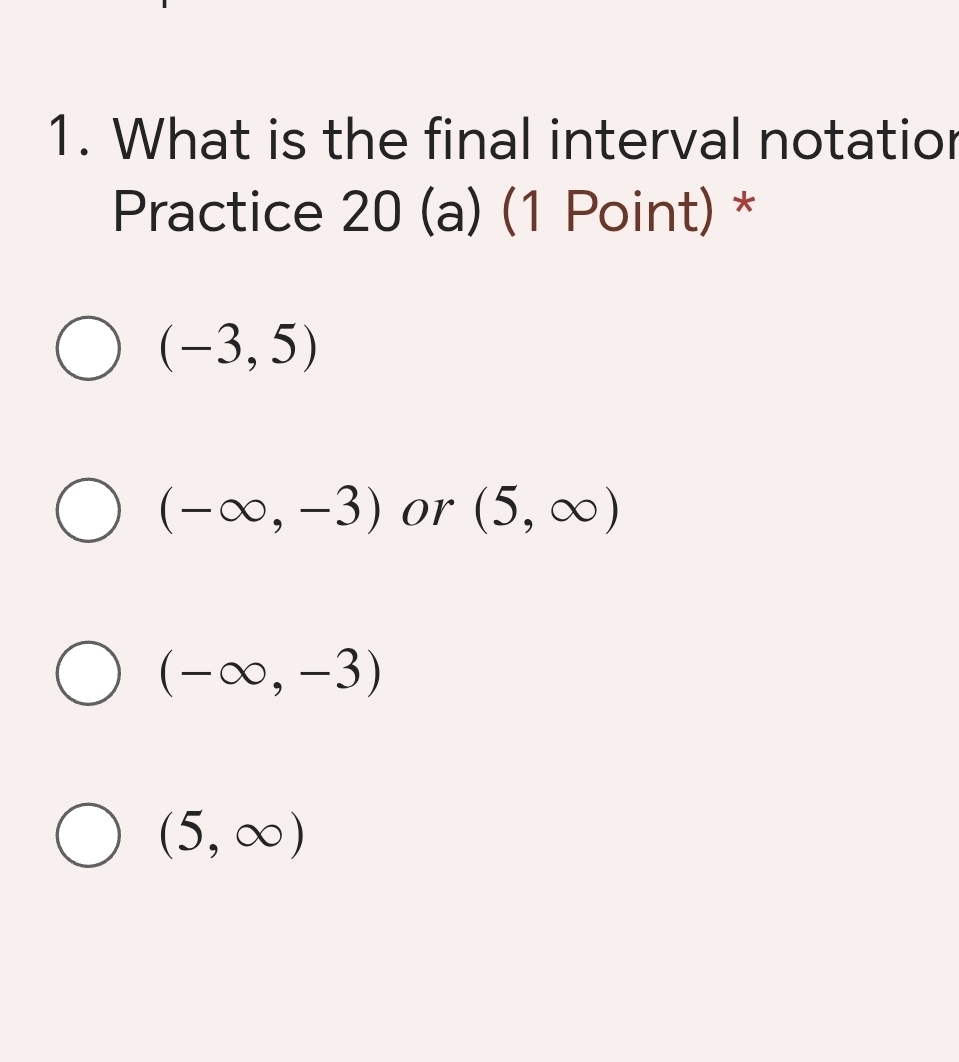Choose the radio button for the two-interval 'or' answer
The width and height of the screenshot is (959, 1062).
pos(88,510)
